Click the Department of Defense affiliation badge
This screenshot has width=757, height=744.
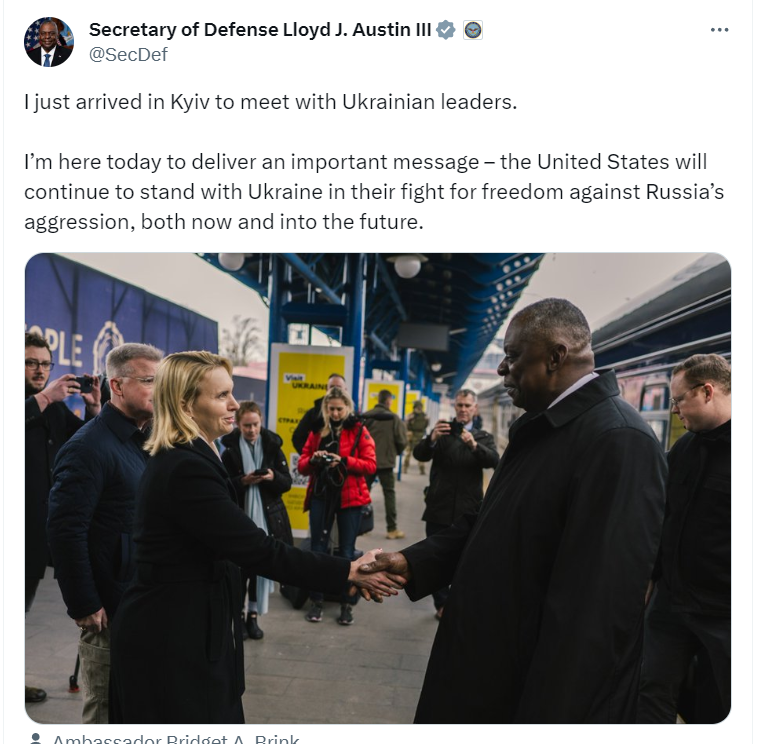[x=473, y=30]
